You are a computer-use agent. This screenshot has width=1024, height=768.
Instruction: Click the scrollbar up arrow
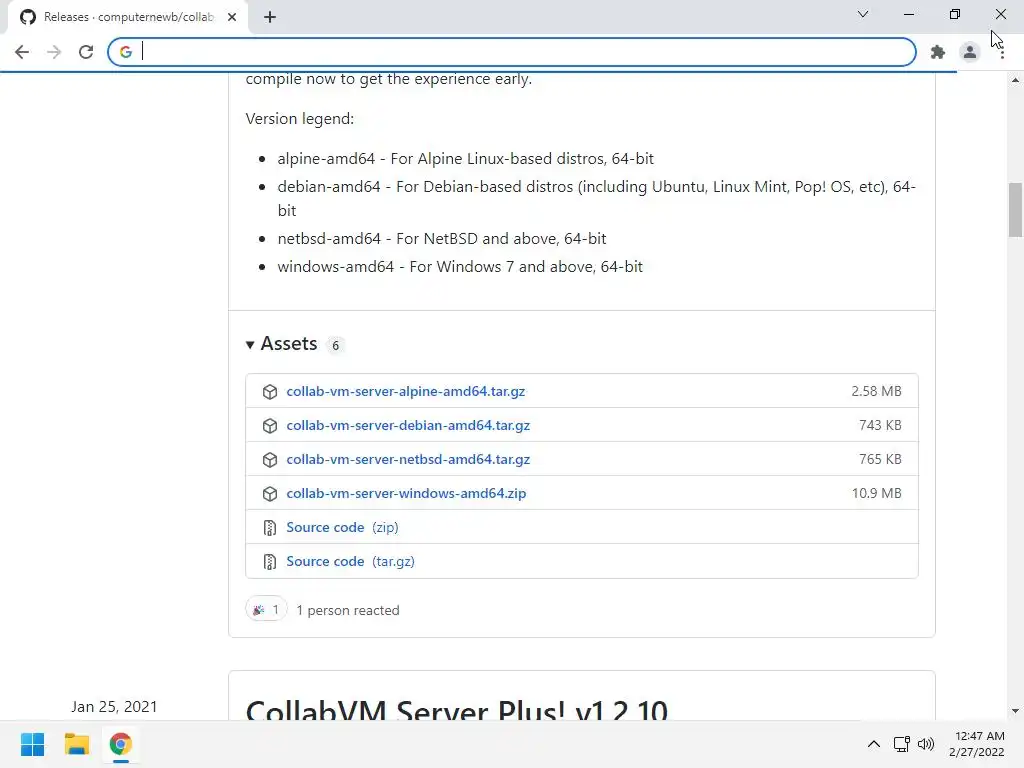point(1015,80)
